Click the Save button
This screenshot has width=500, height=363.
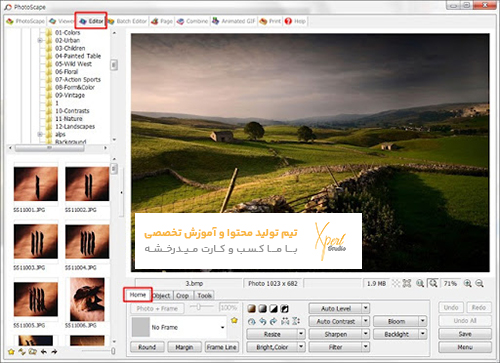click(465, 334)
